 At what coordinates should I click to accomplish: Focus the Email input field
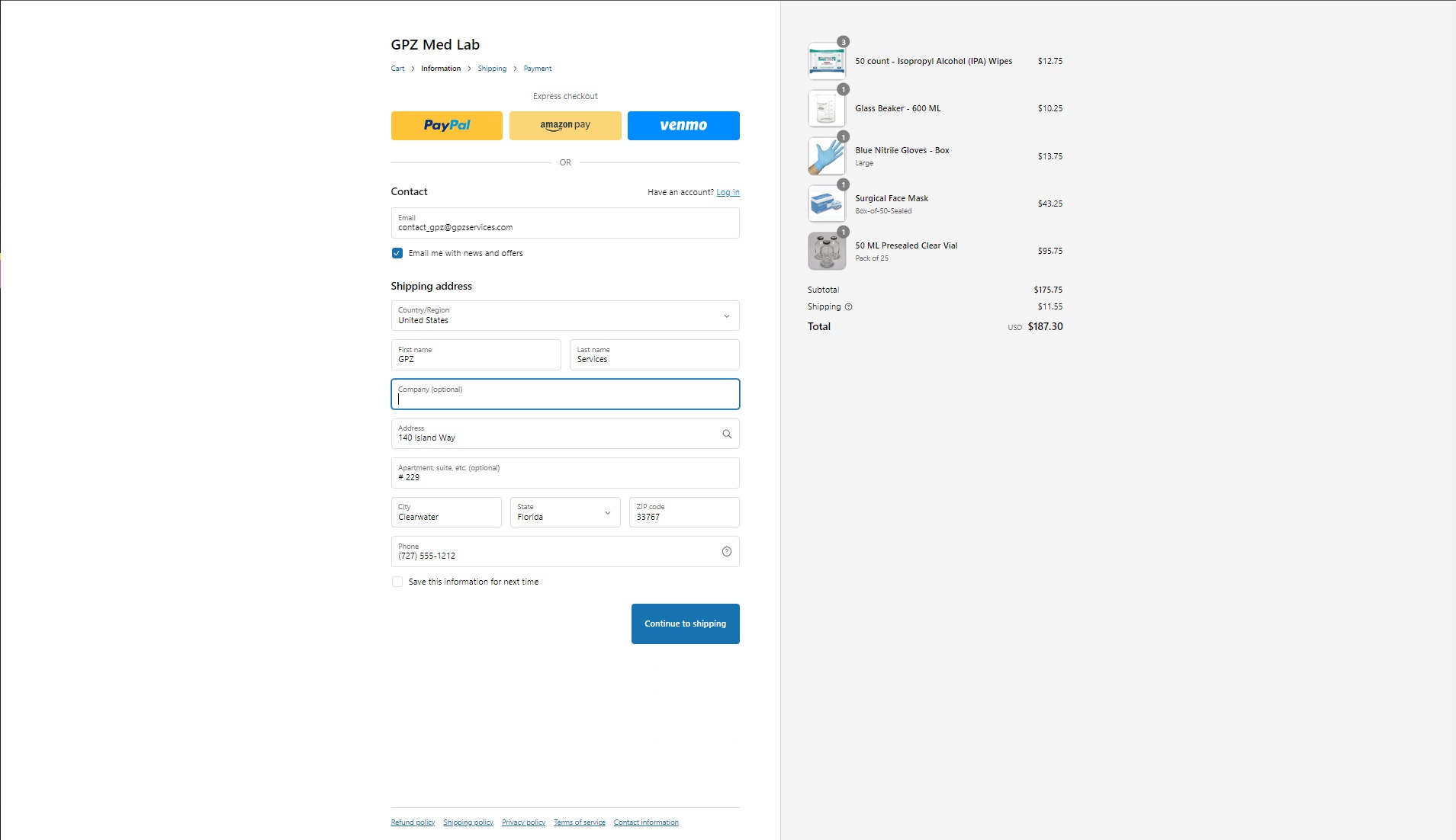pos(565,223)
